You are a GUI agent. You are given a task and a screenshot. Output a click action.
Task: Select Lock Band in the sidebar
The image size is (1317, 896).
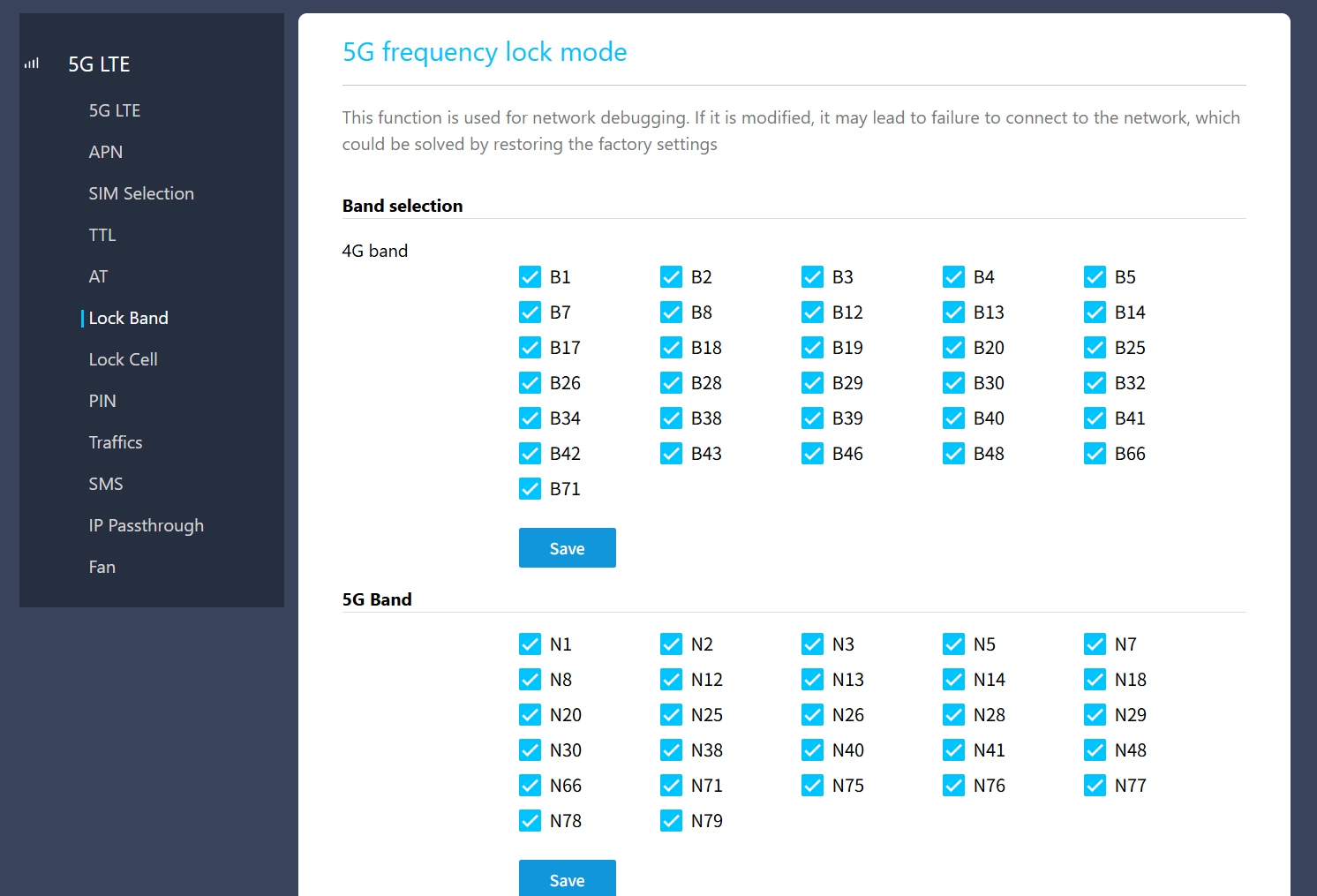tap(128, 318)
